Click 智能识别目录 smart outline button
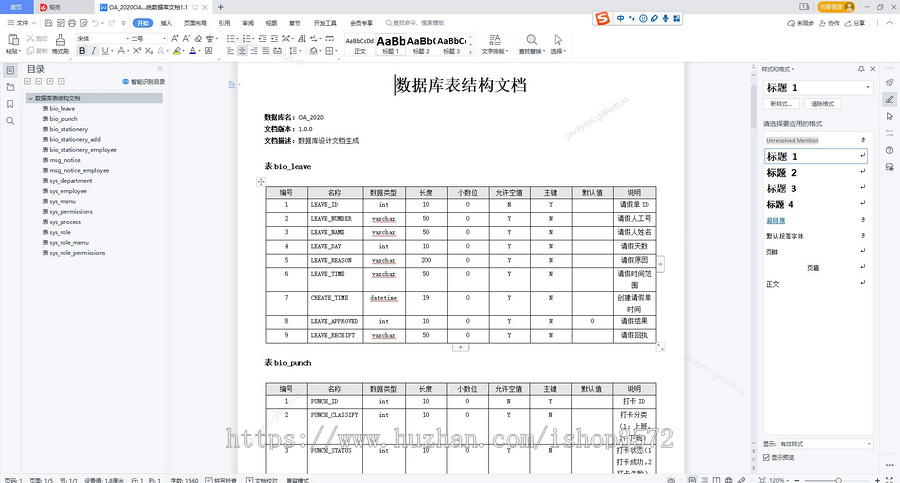 [143, 82]
